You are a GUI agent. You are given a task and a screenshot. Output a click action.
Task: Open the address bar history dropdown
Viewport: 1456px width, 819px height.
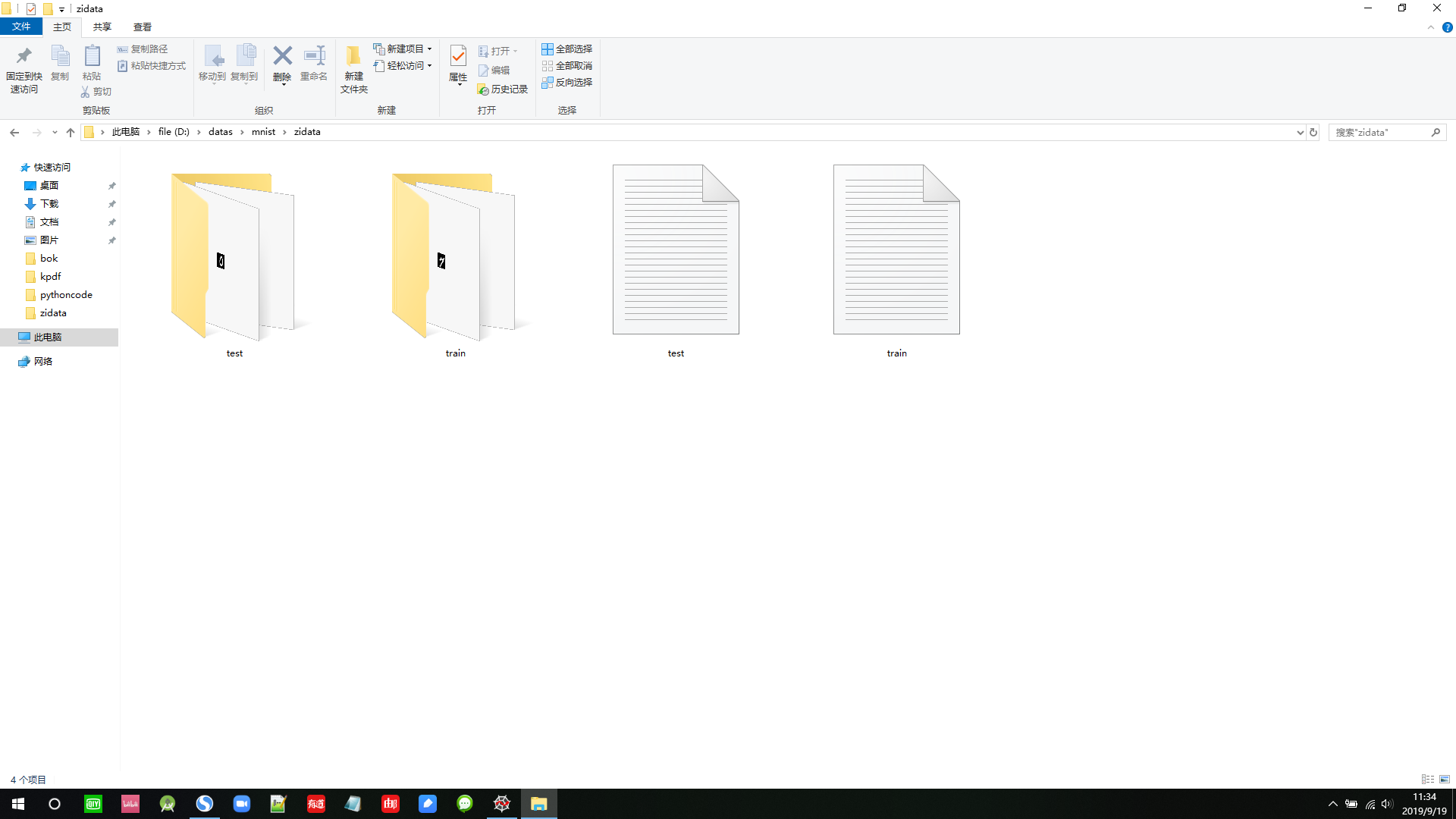(x=1300, y=132)
